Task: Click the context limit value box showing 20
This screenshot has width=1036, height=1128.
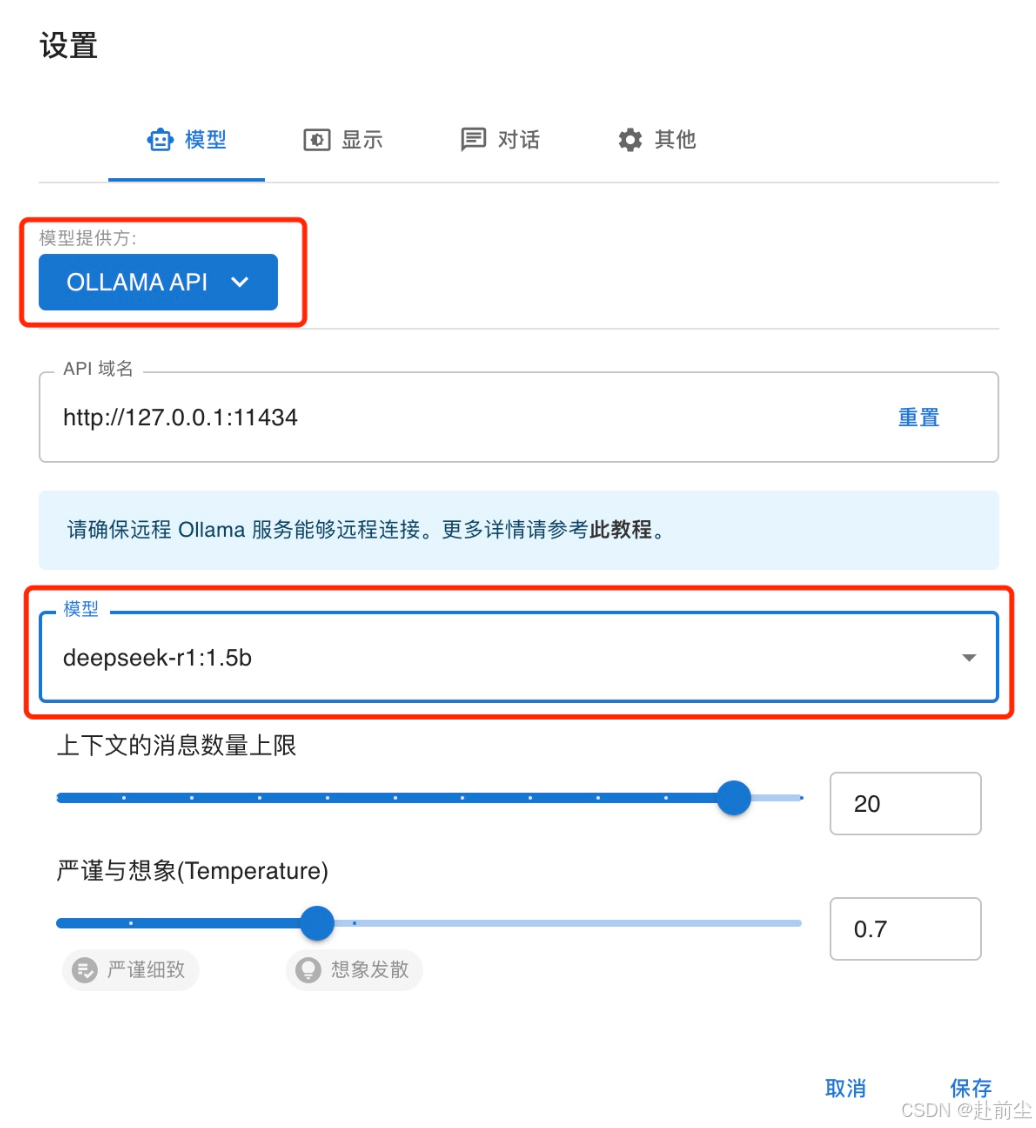Action: click(x=905, y=804)
